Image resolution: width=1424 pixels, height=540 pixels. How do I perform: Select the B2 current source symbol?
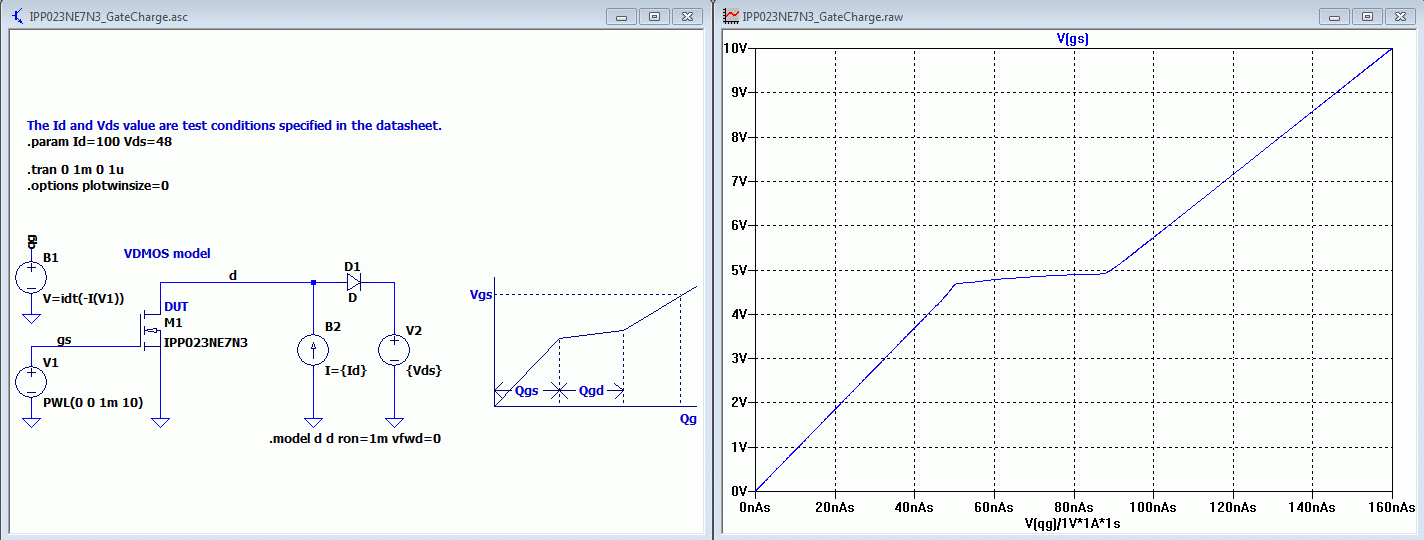click(313, 349)
